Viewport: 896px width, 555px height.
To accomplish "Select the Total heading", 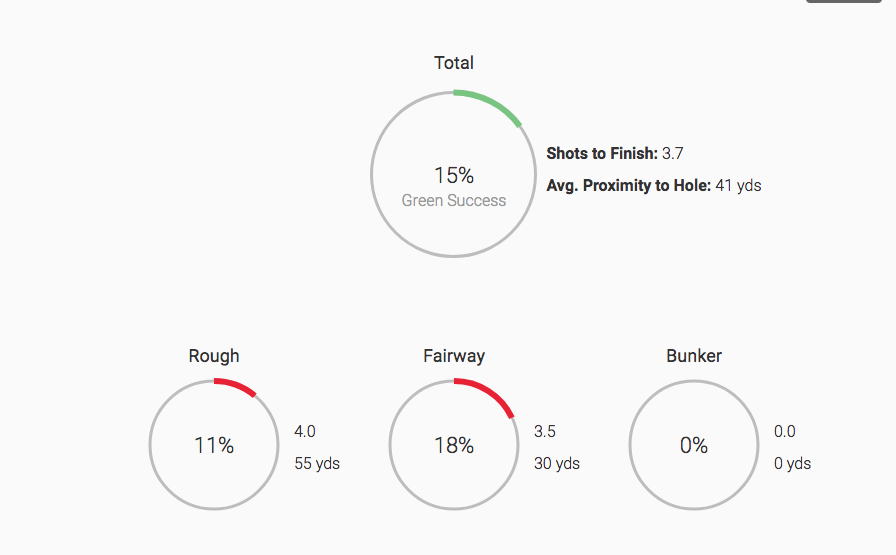I will 454,63.
